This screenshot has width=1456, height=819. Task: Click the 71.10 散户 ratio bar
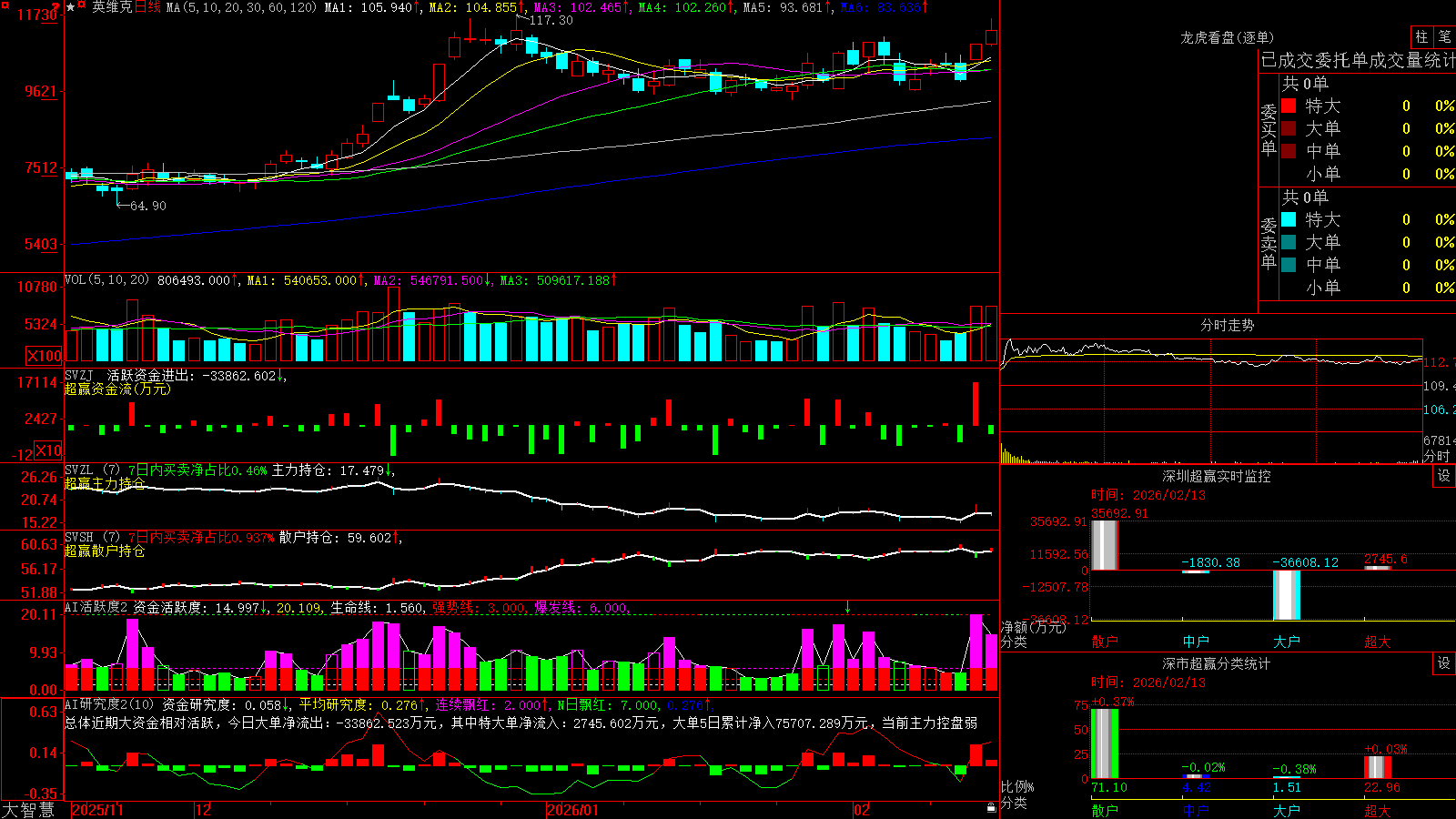click(1105, 743)
